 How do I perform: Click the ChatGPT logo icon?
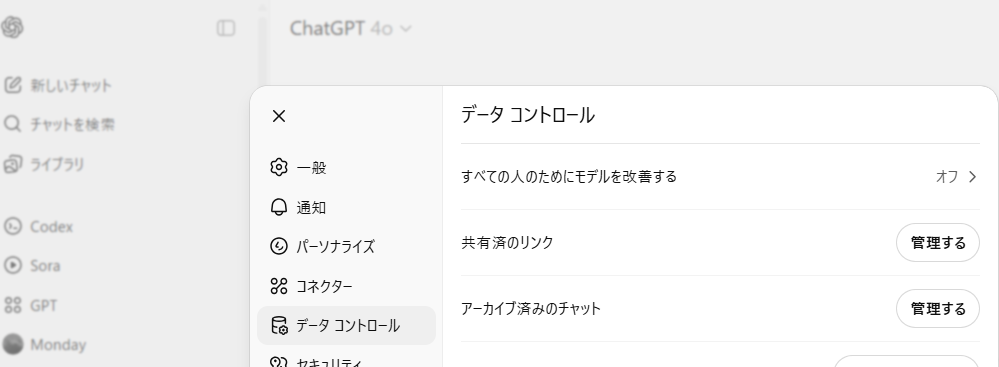[12, 27]
